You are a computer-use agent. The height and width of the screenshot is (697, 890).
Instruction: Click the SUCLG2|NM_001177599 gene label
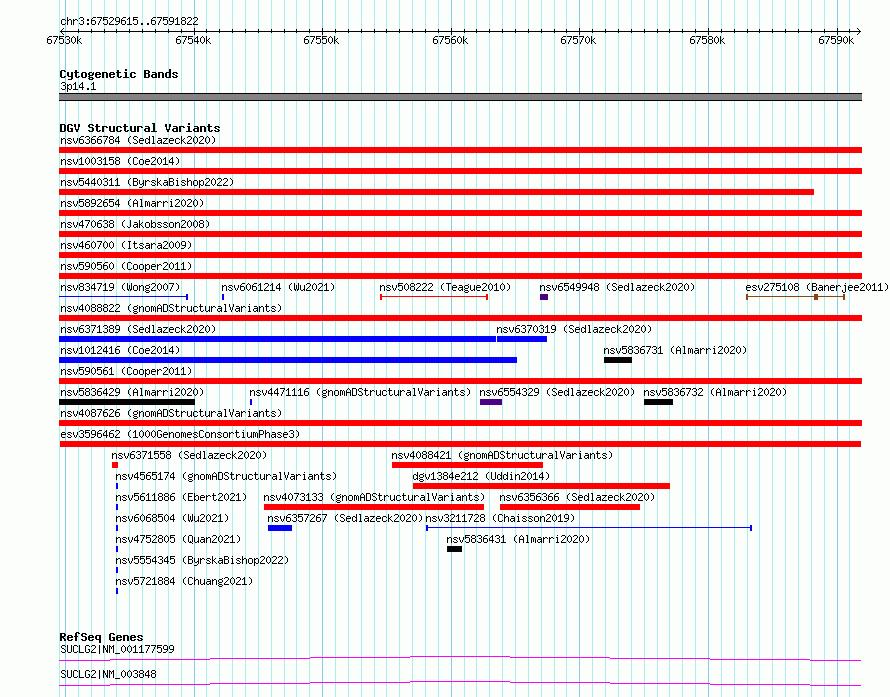pos(117,649)
